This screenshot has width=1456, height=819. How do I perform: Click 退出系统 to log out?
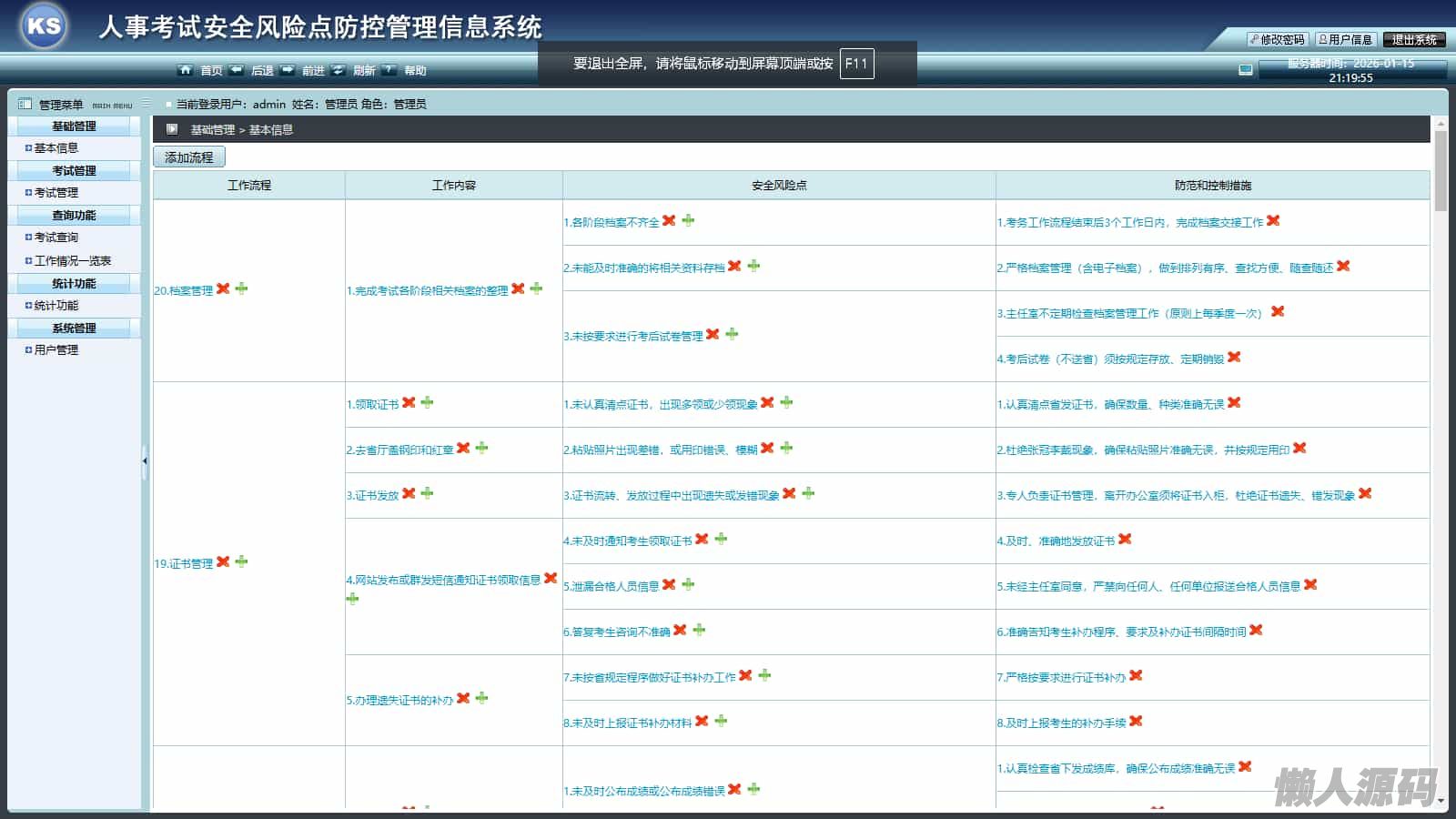click(1413, 39)
